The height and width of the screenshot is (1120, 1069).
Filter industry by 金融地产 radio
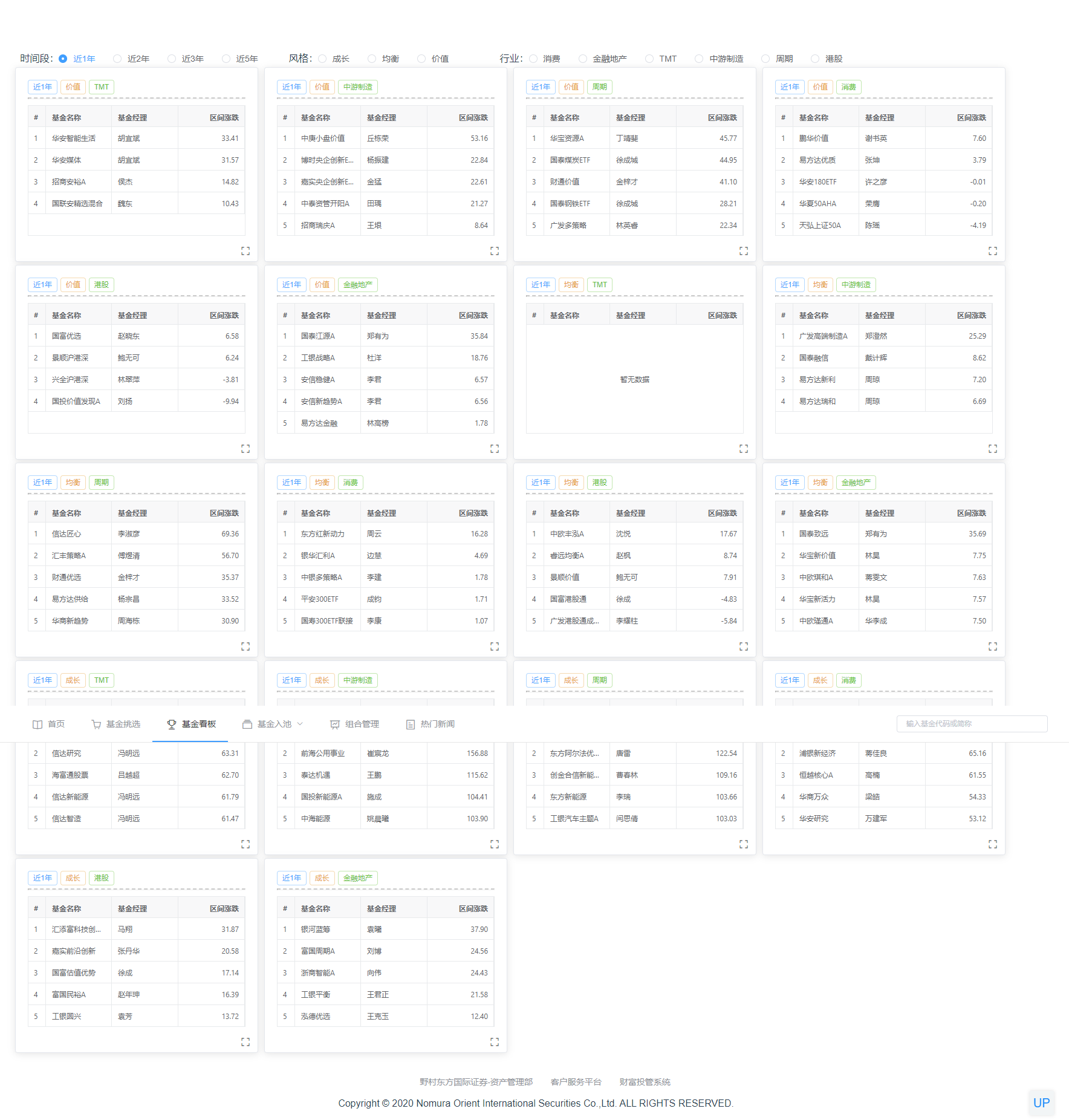coord(583,59)
